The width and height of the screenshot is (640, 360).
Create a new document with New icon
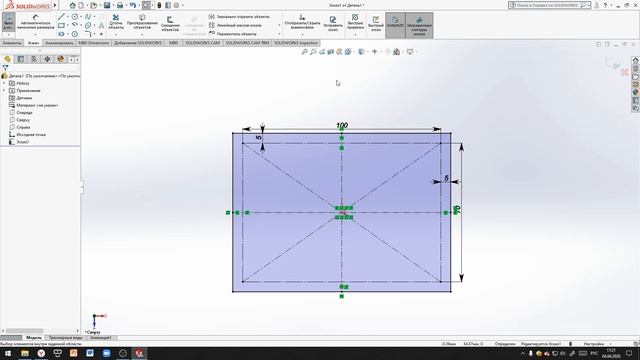tap(81, 5)
